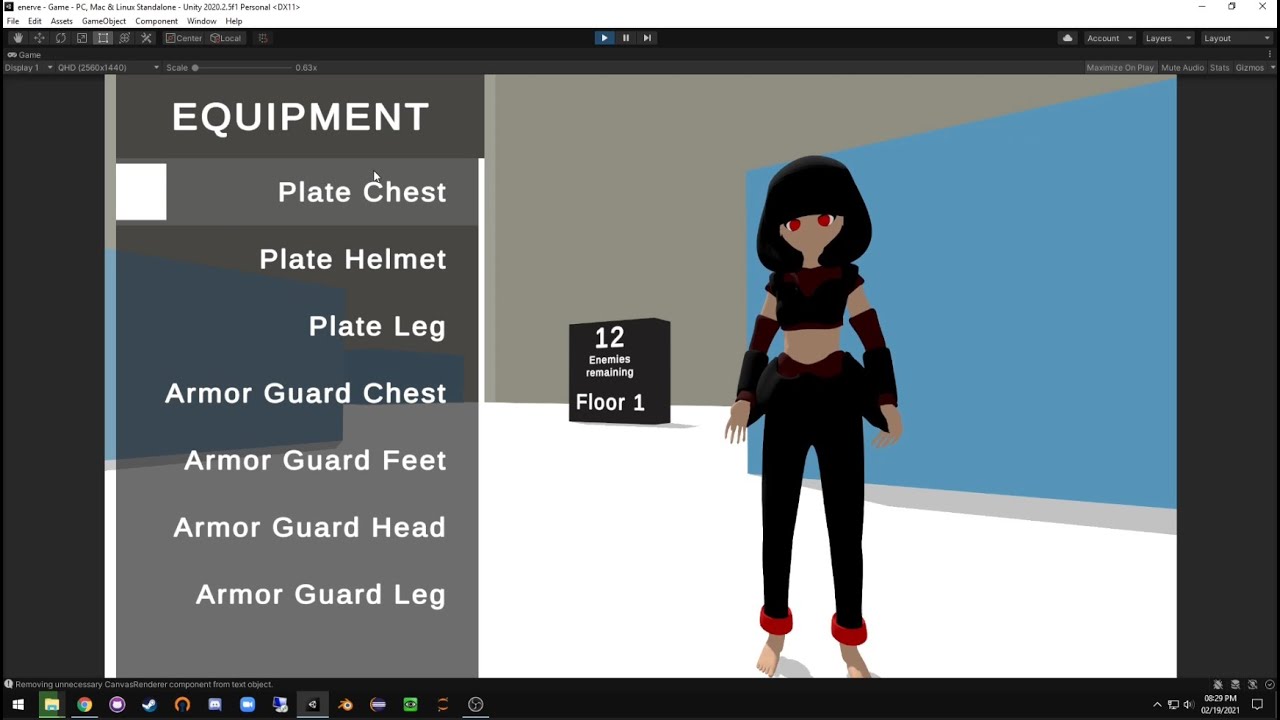Choose Armor Guard Chest item
Viewport: 1280px width, 720px height.
(x=297, y=393)
